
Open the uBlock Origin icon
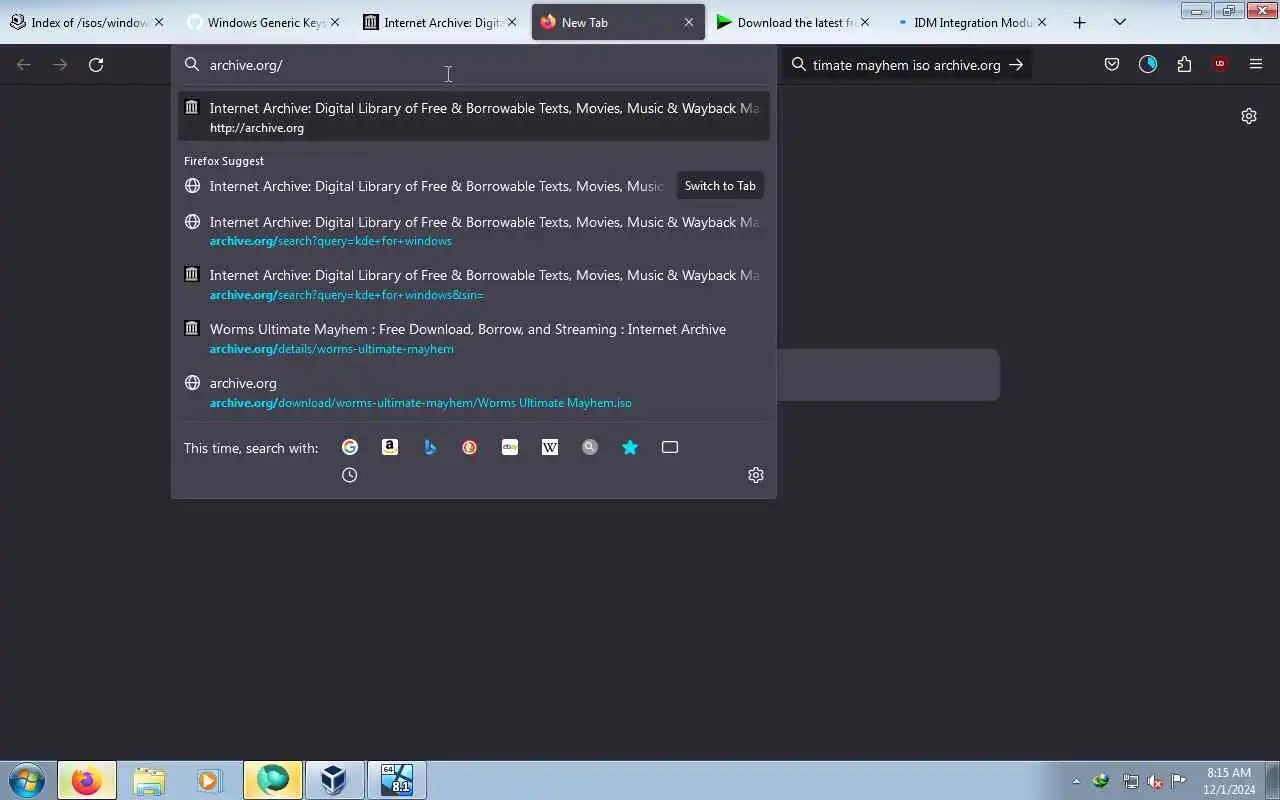click(1220, 64)
